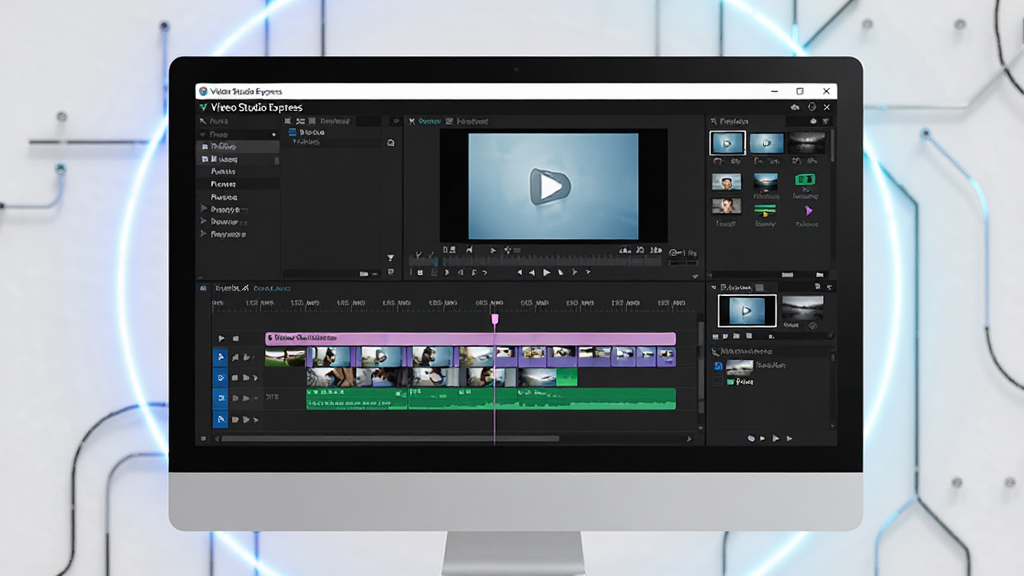
Task: Click the timeline horizontal scrollbar thumb
Action: [391, 439]
